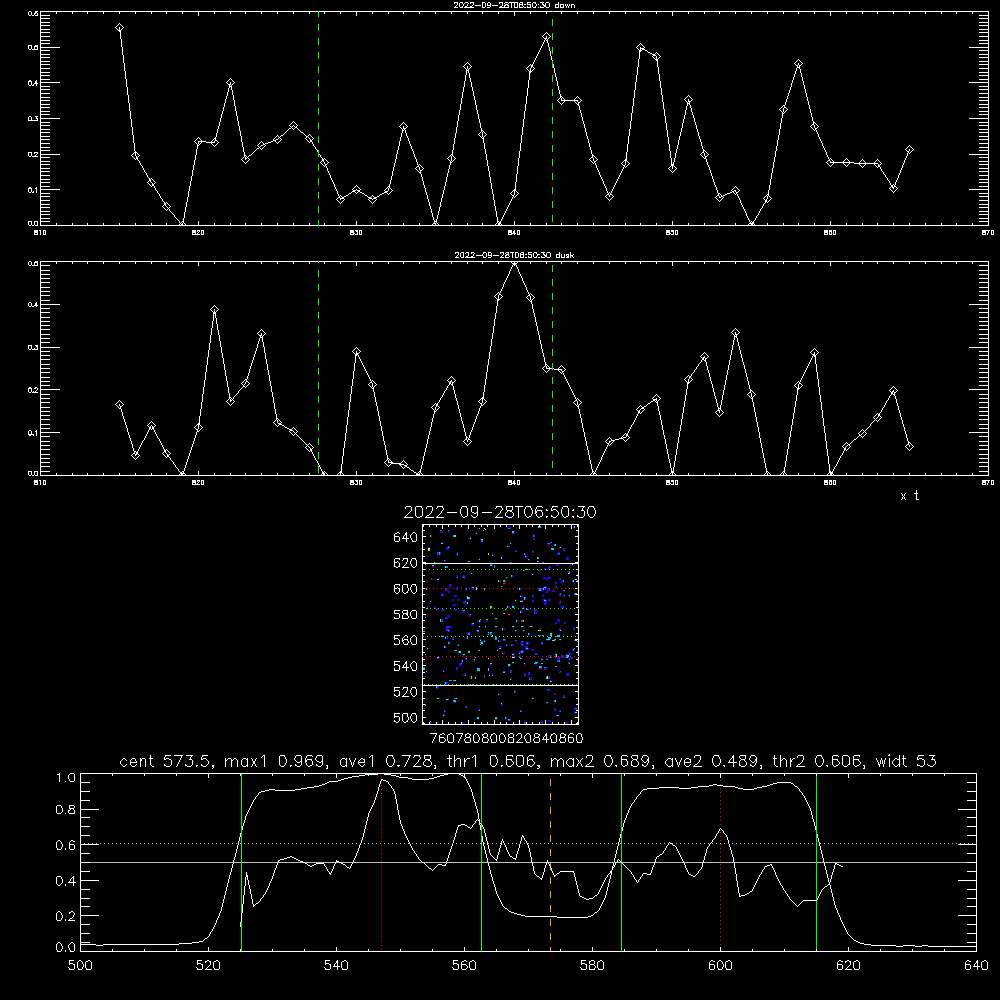Click the orange dashed center line in profile plot
Image resolution: width=1000 pixels, height=1000 pixels.
pyautogui.click(x=550, y=862)
